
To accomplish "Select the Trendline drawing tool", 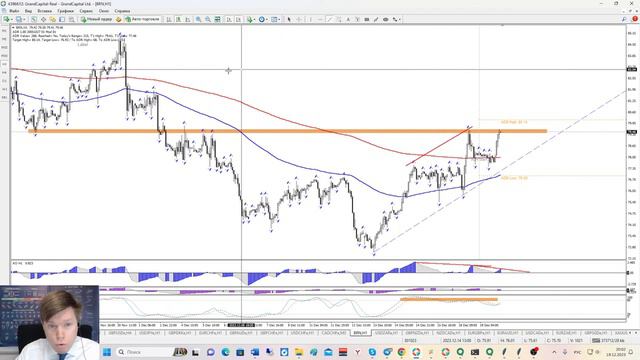I will point(330,19).
